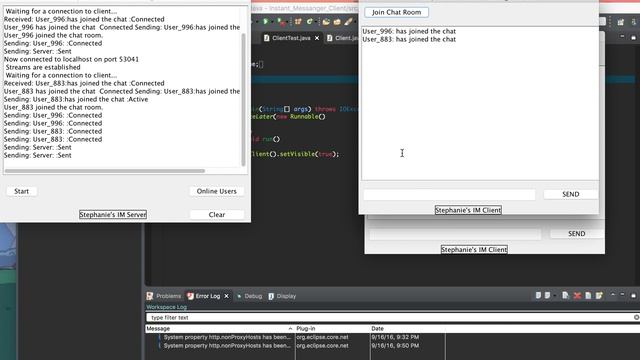The width and height of the screenshot is (640, 360).
Task: Click 'Stephanie's IM Client' label in back window
Action: [x=474, y=249]
